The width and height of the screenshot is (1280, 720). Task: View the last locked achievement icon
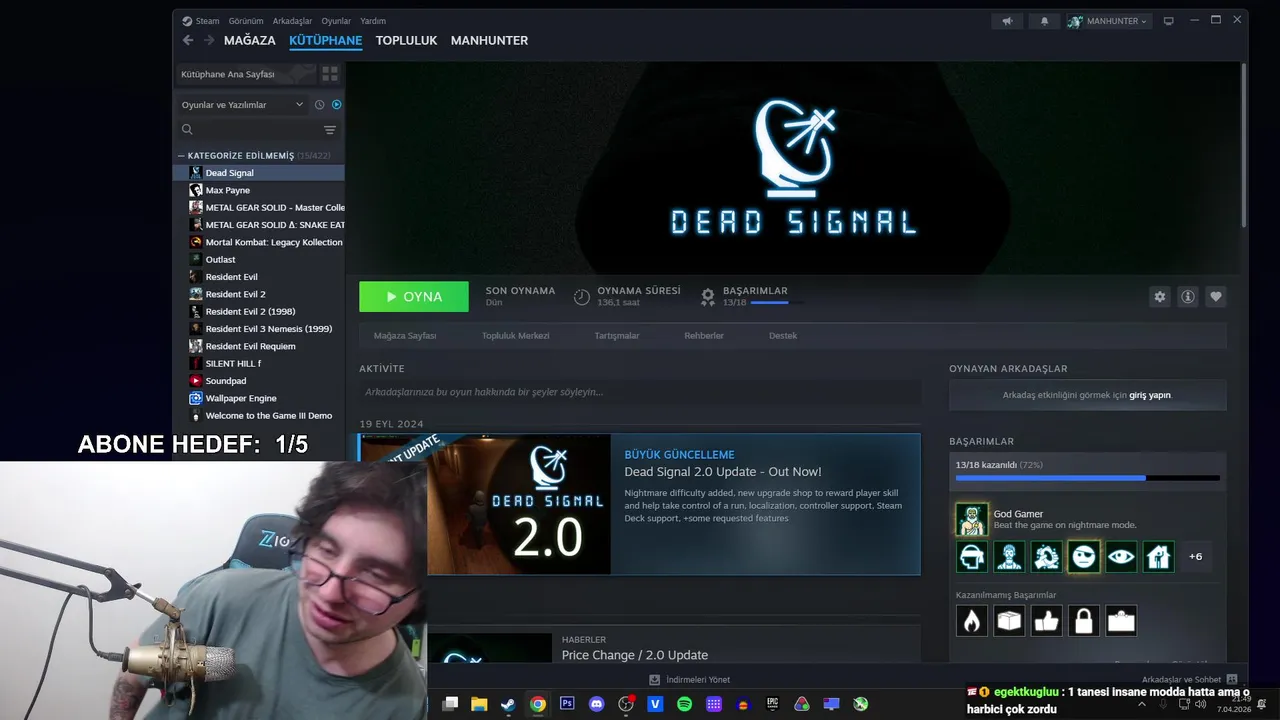tap(1121, 621)
